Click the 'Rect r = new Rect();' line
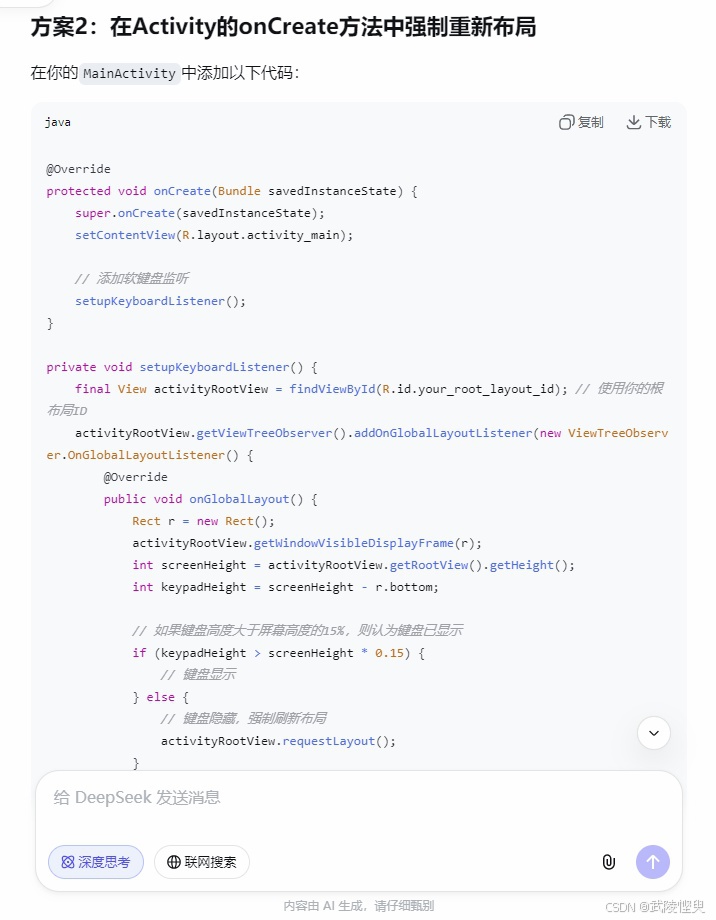This screenshot has height=920, width=716. 203,521
